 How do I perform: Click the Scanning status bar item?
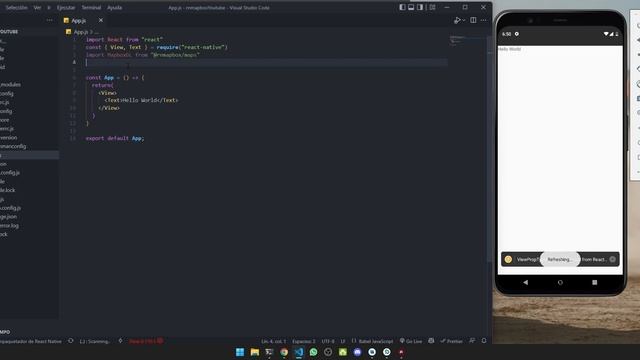coord(95,341)
